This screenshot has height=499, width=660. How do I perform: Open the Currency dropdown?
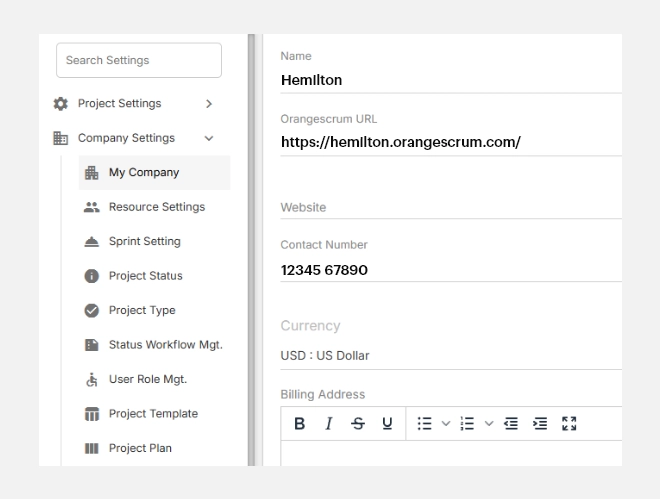(450, 356)
